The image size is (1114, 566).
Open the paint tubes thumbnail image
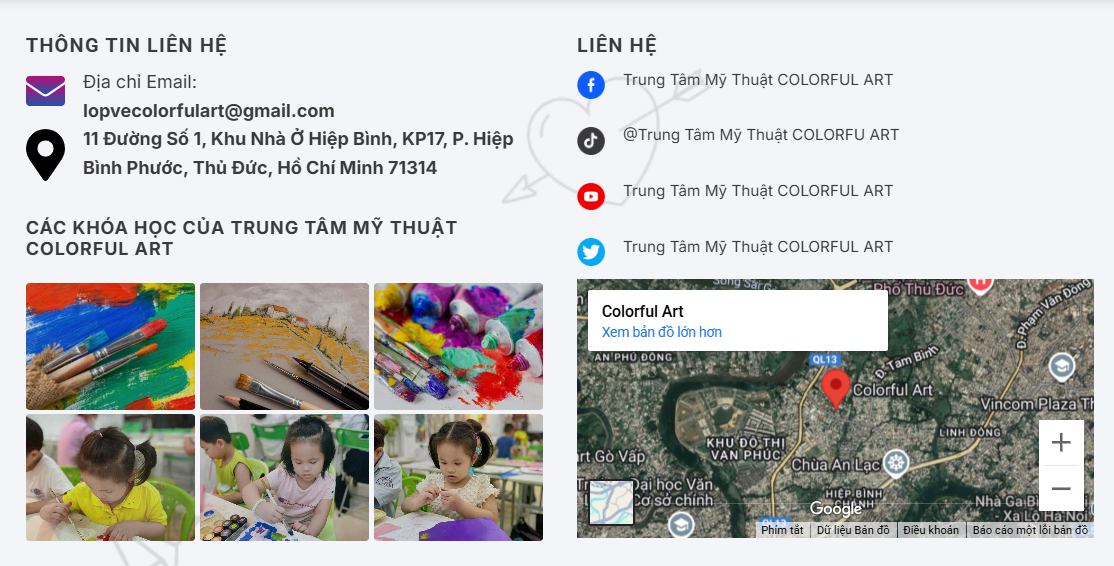tap(458, 347)
